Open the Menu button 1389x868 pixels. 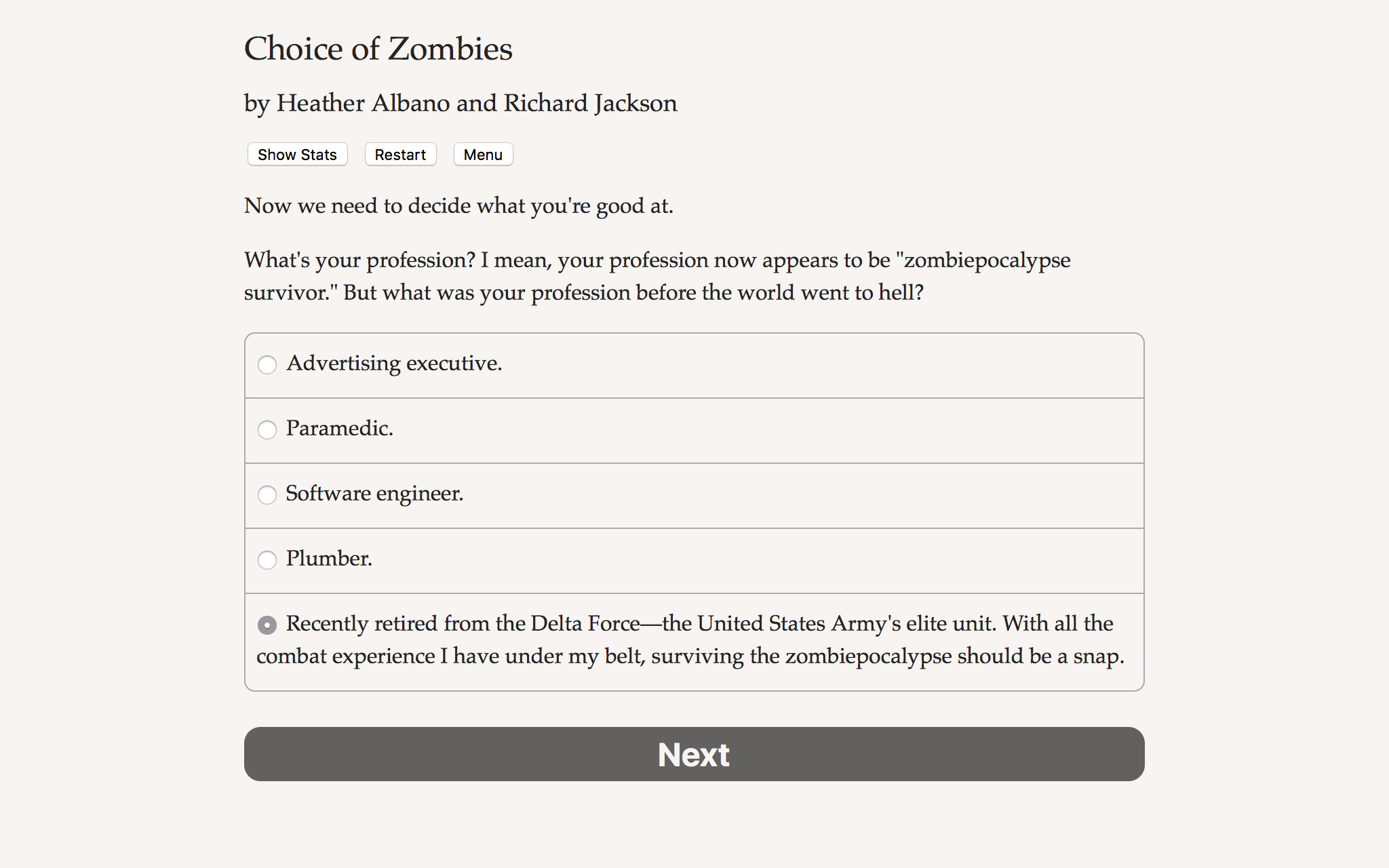pyautogui.click(x=483, y=155)
